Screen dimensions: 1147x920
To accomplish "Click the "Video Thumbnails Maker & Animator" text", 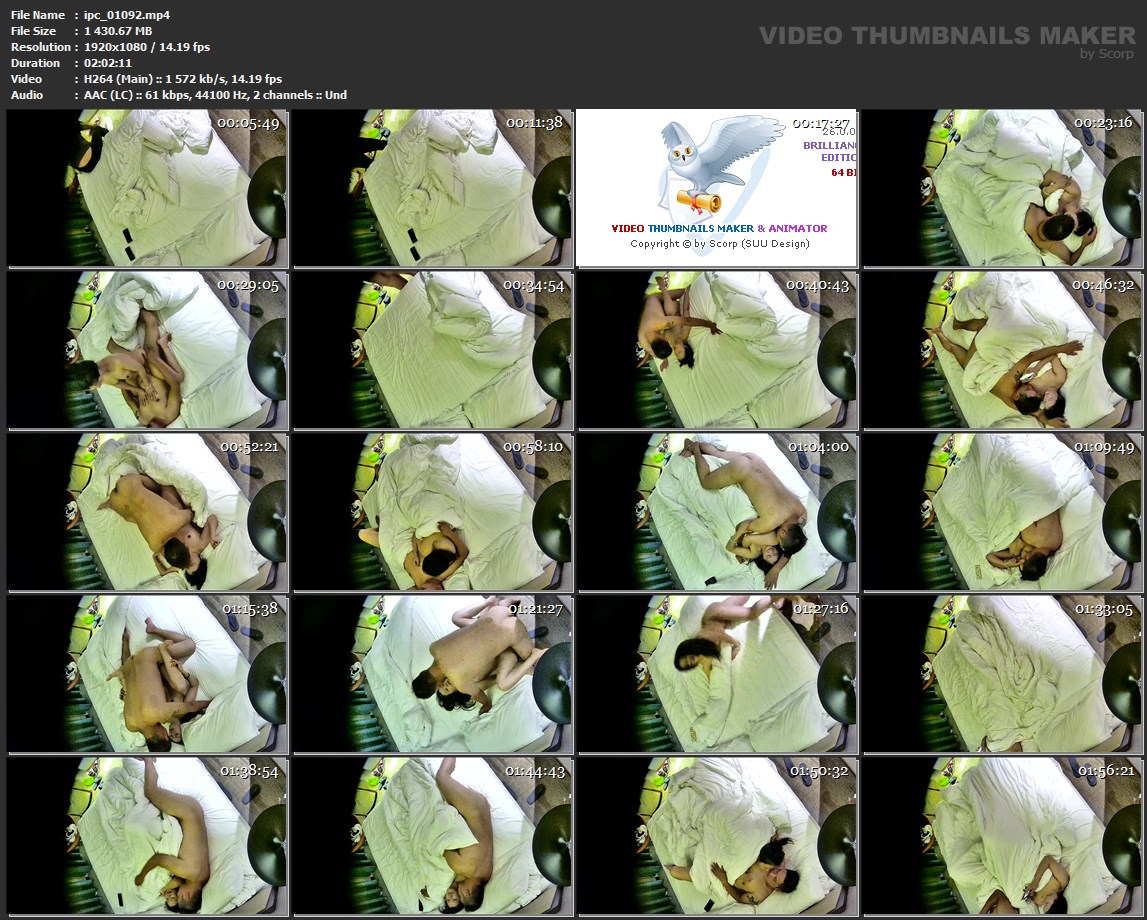I will pos(719,228).
